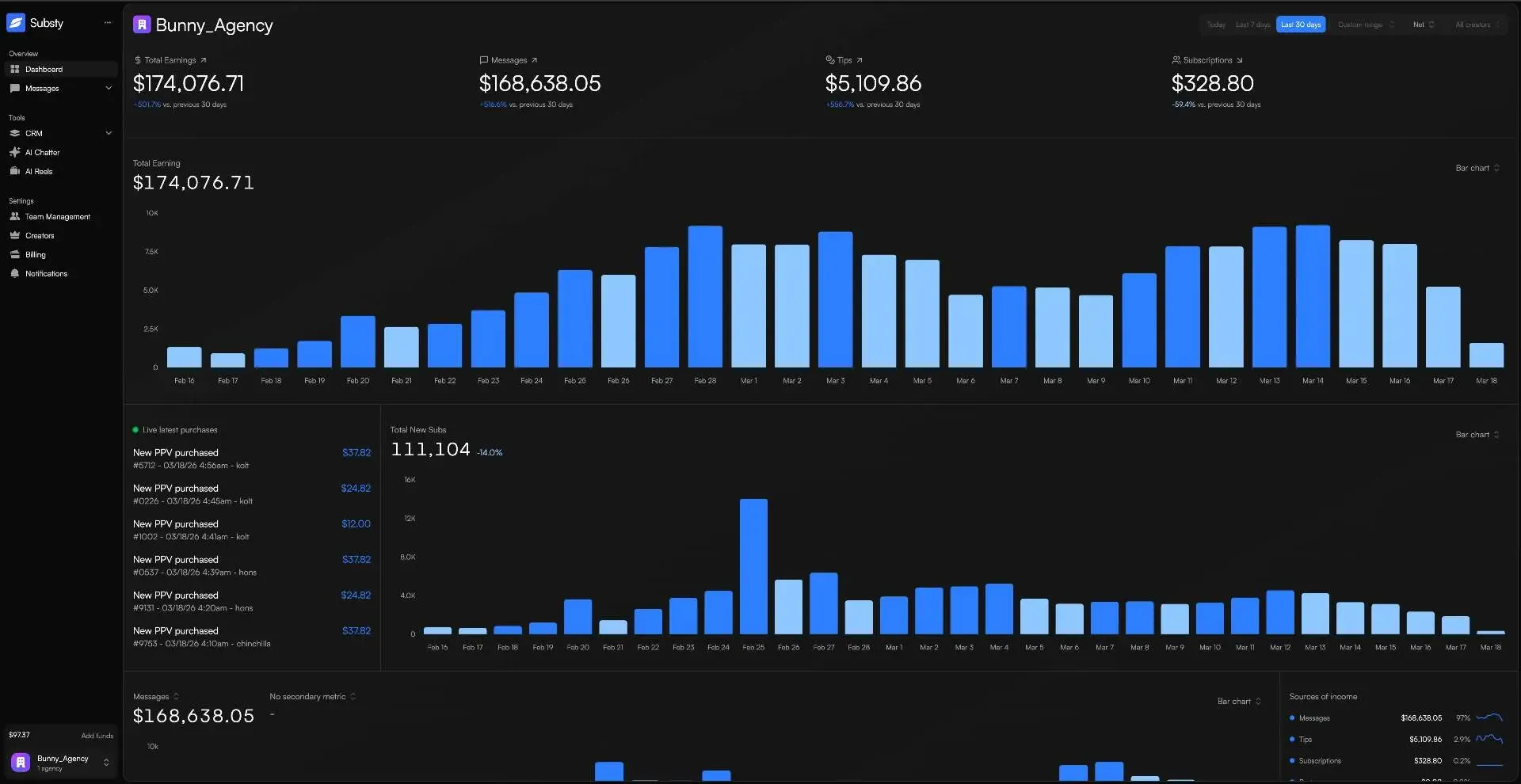Open the Net earnings type dropdown
1521x784 pixels.
tap(1424, 25)
